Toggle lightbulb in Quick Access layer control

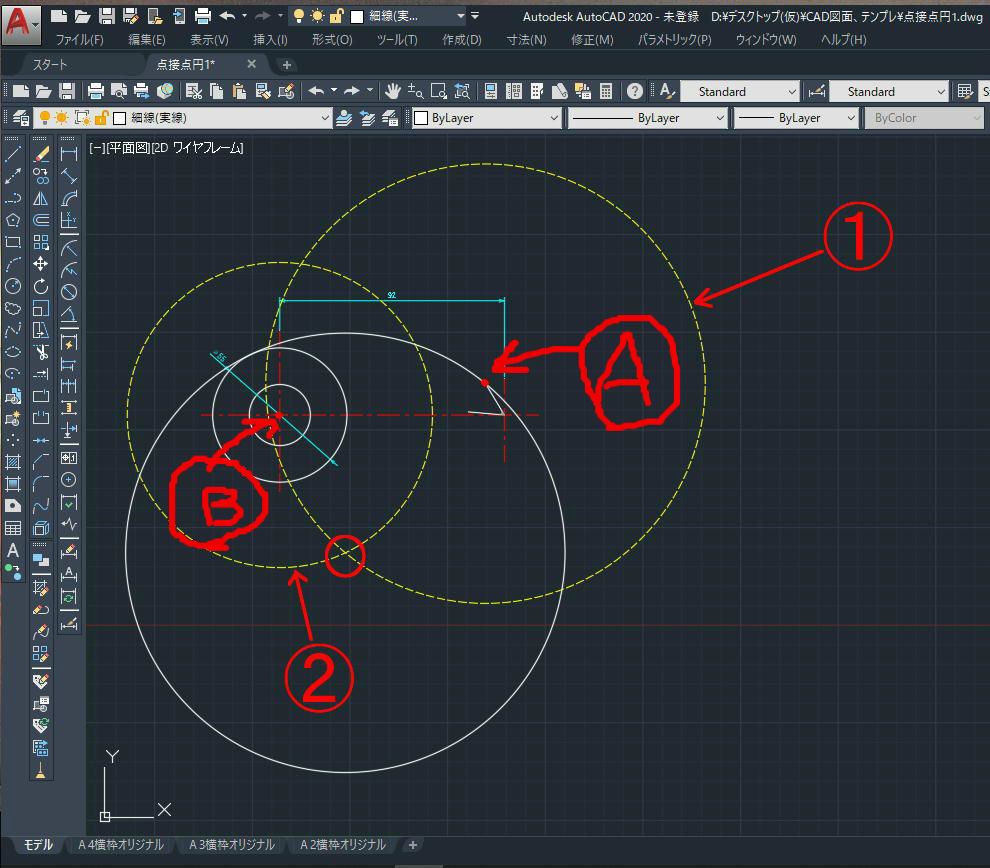click(299, 16)
